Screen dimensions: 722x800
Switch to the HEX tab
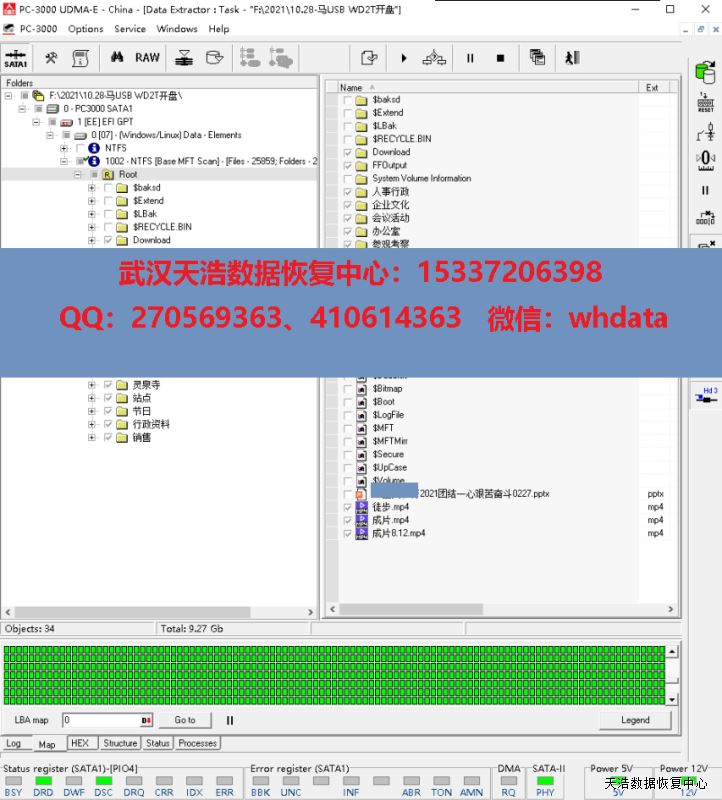(80, 743)
